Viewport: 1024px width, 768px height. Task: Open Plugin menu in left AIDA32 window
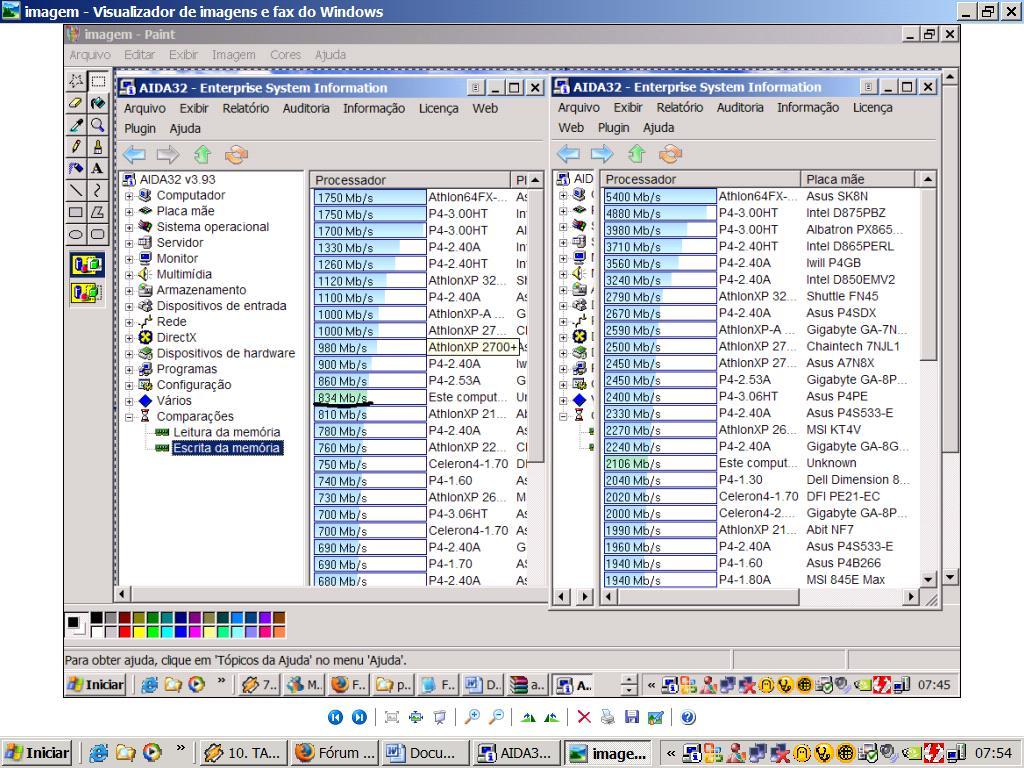(140, 129)
